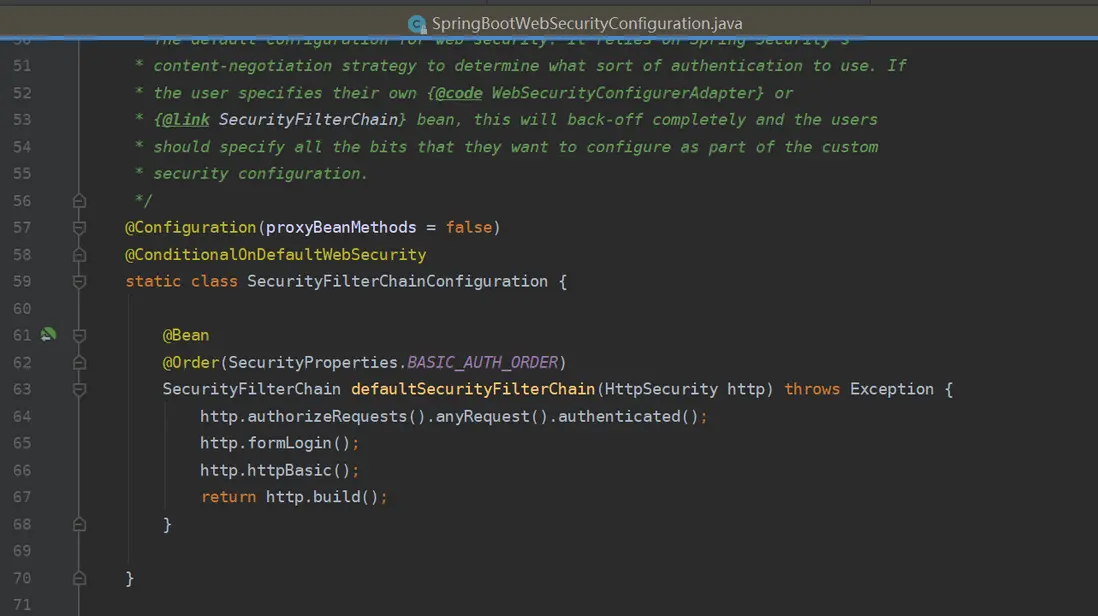
Task: Click authenticated() call on line 64
Action: [628, 416]
